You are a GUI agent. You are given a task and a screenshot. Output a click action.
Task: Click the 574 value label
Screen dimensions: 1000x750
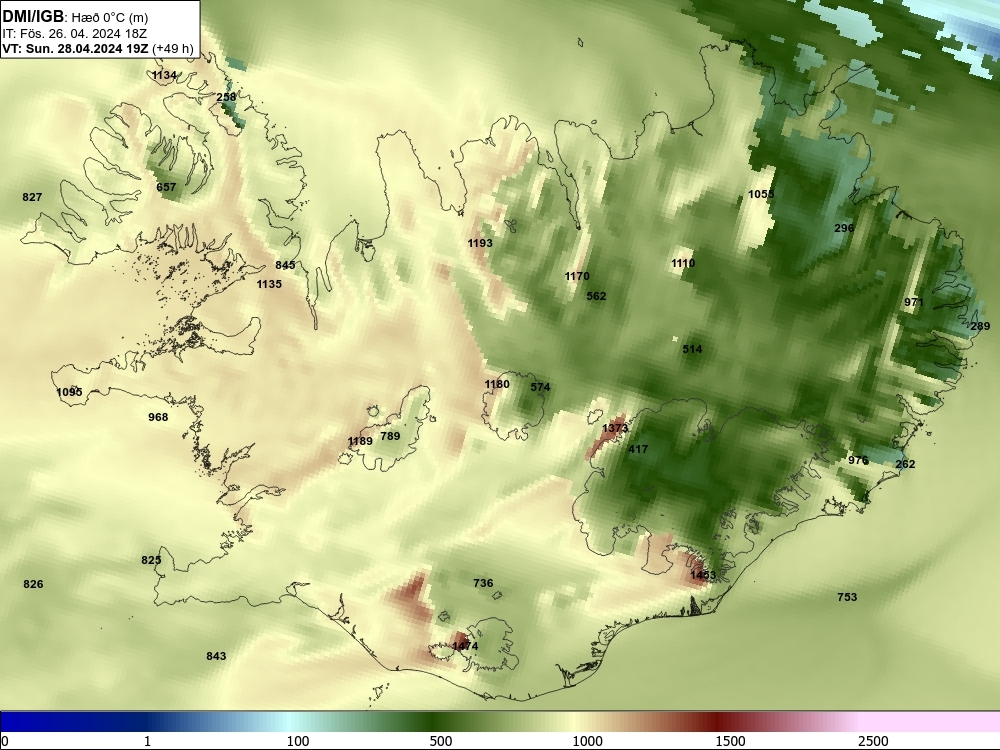pyautogui.click(x=540, y=387)
